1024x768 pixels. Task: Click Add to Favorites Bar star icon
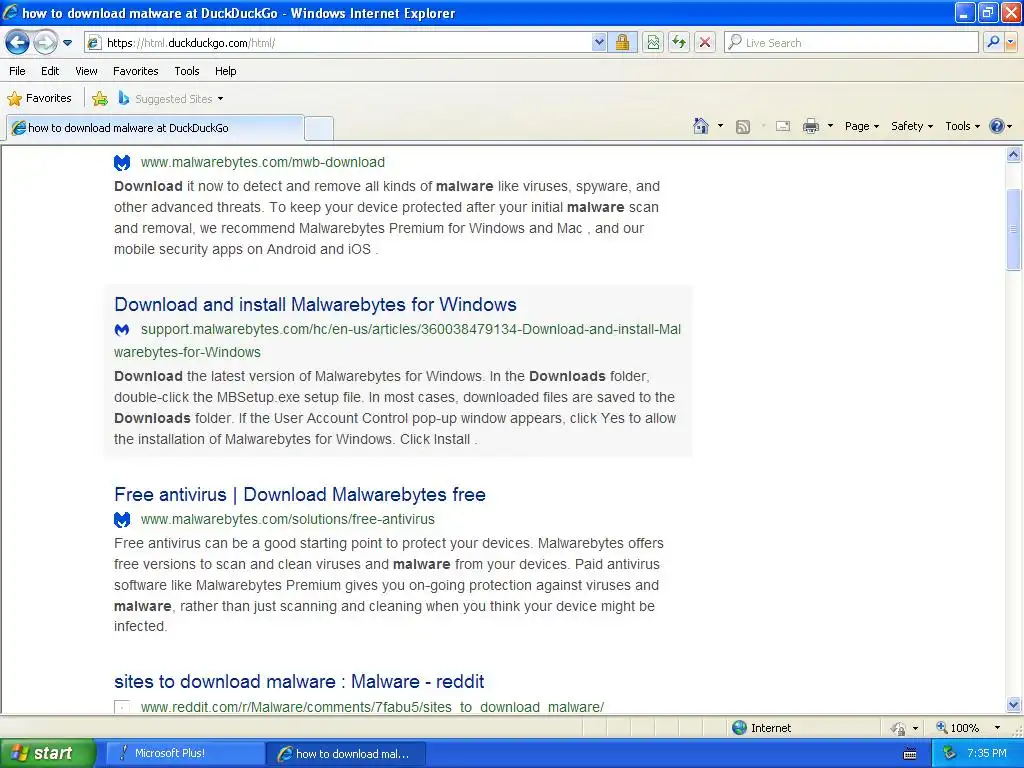(100, 99)
